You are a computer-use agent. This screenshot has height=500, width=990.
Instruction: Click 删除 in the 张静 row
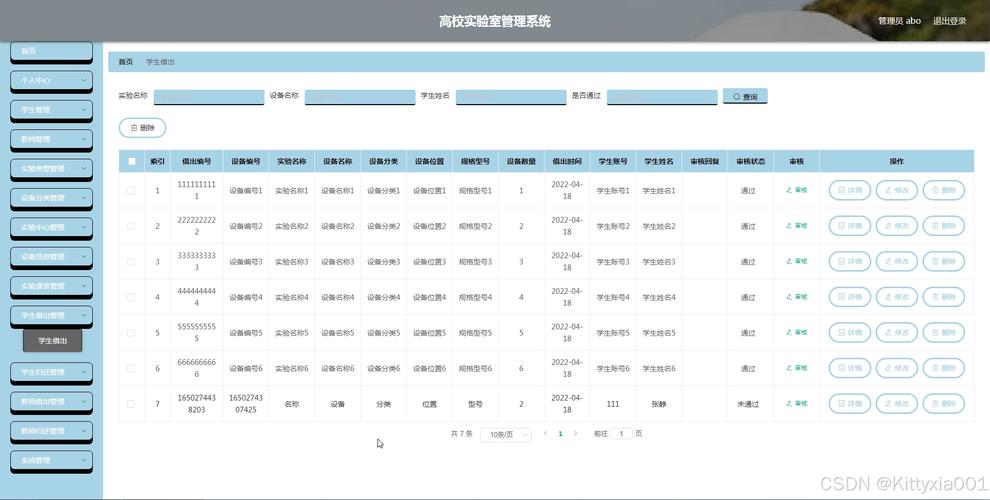point(944,403)
